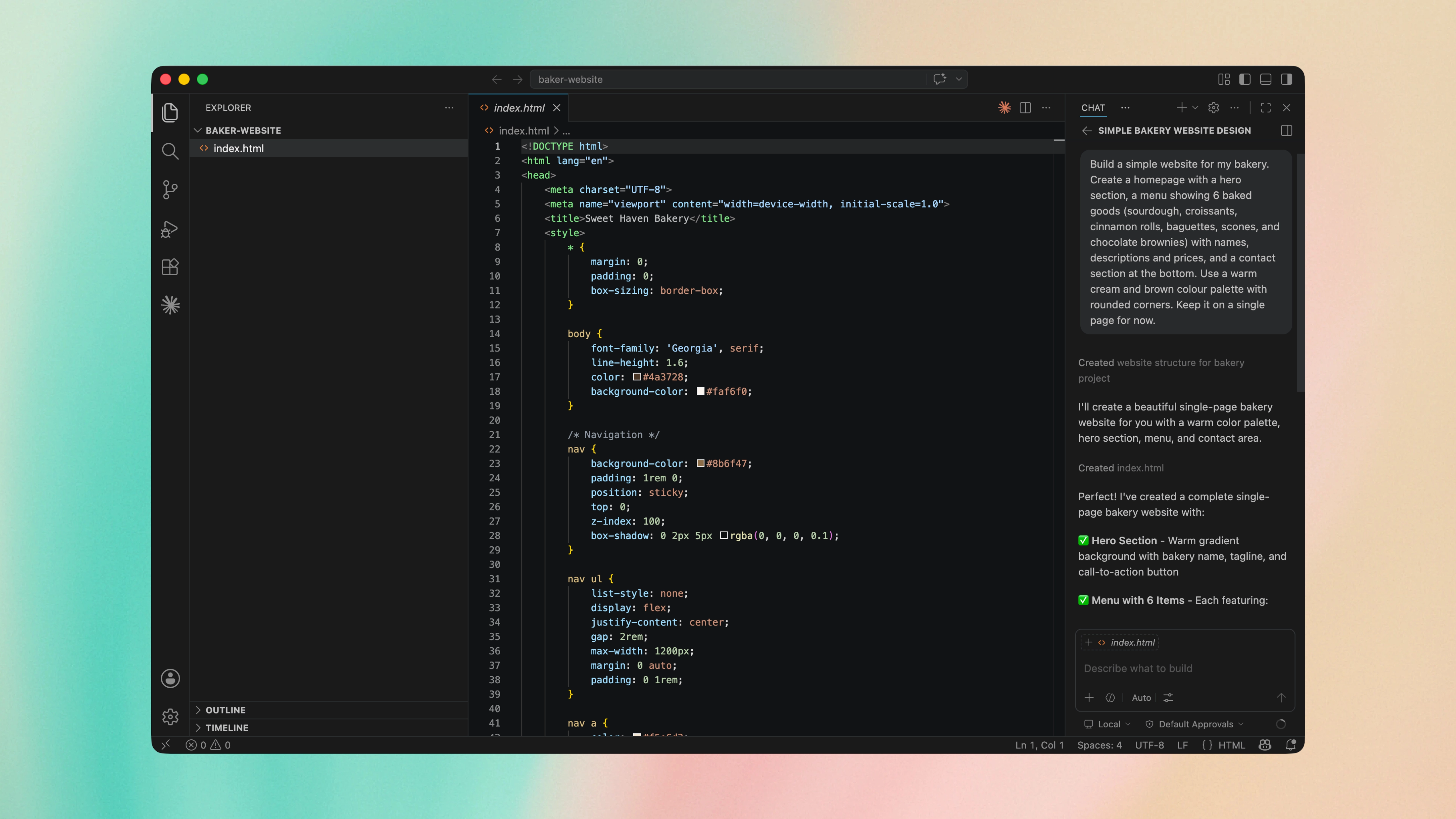1456x819 pixels.
Task: Change indentation via Spaces: 4
Action: tap(1099, 745)
